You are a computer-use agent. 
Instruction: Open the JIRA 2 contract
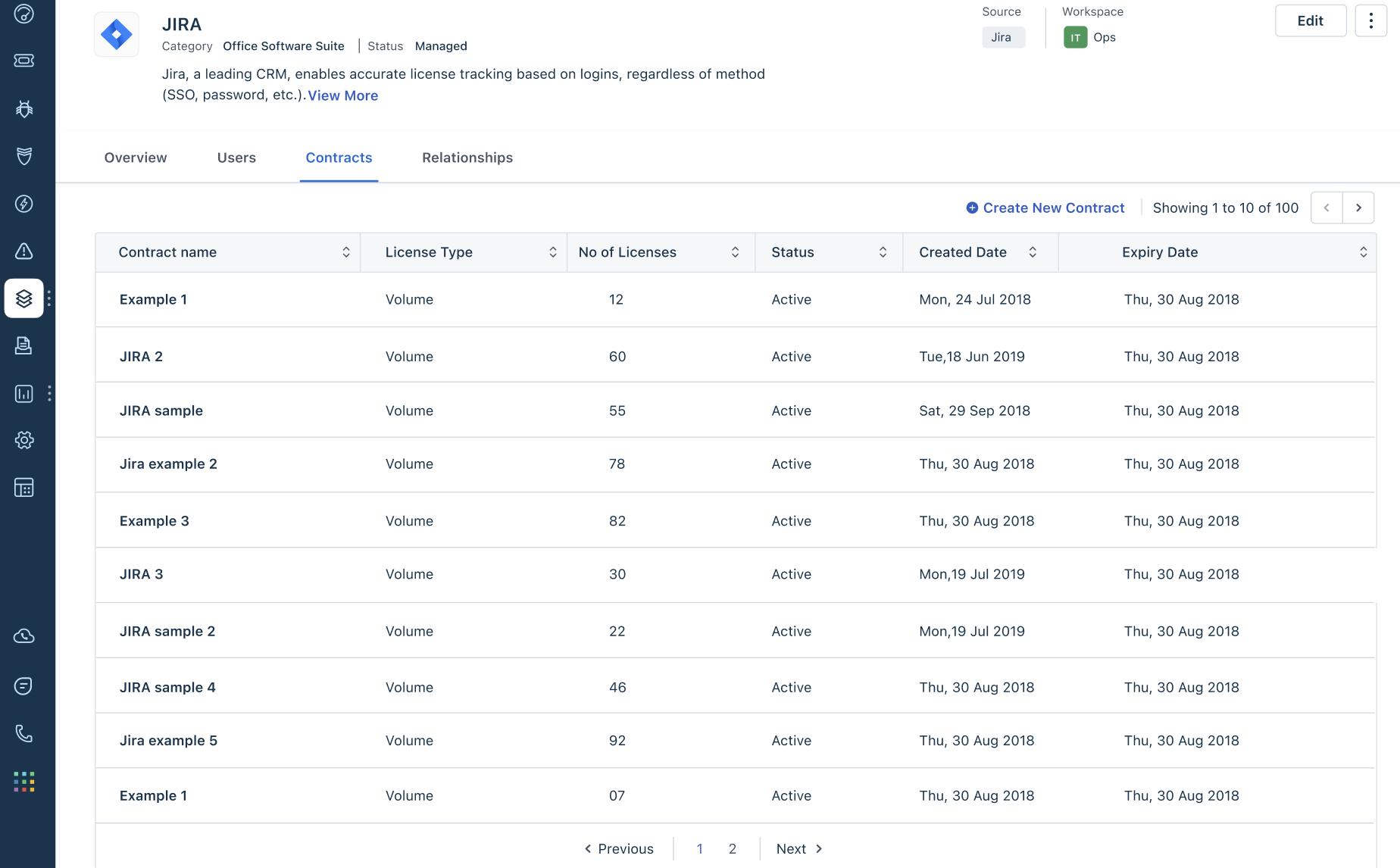pyautogui.click(x=141, y=357)
